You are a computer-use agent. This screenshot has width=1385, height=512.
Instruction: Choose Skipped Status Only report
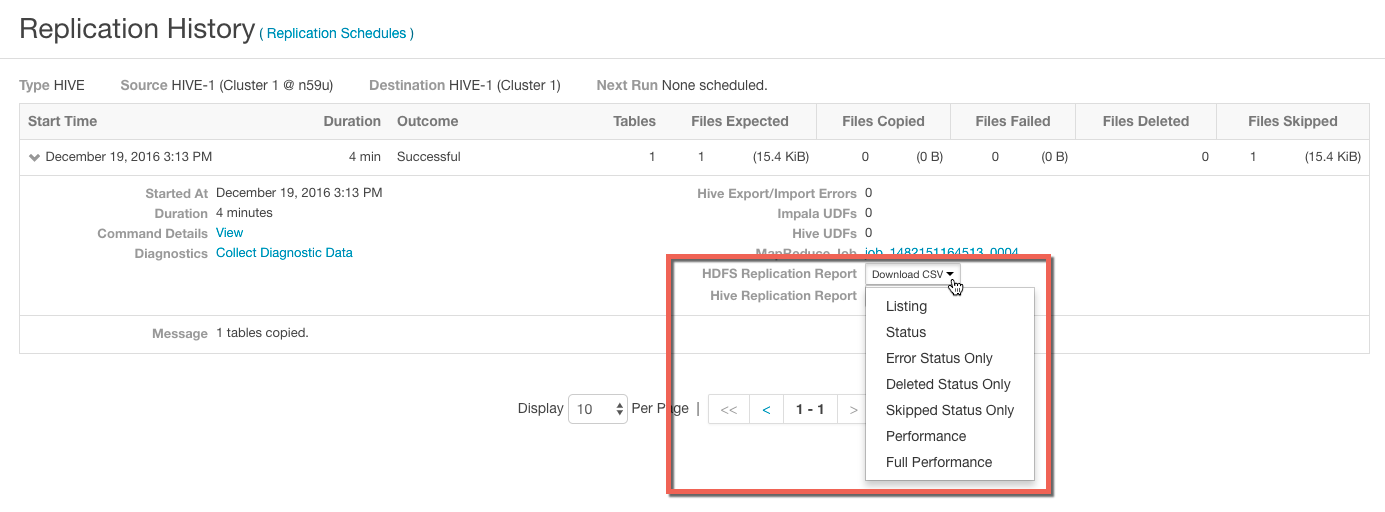[950, 410]
